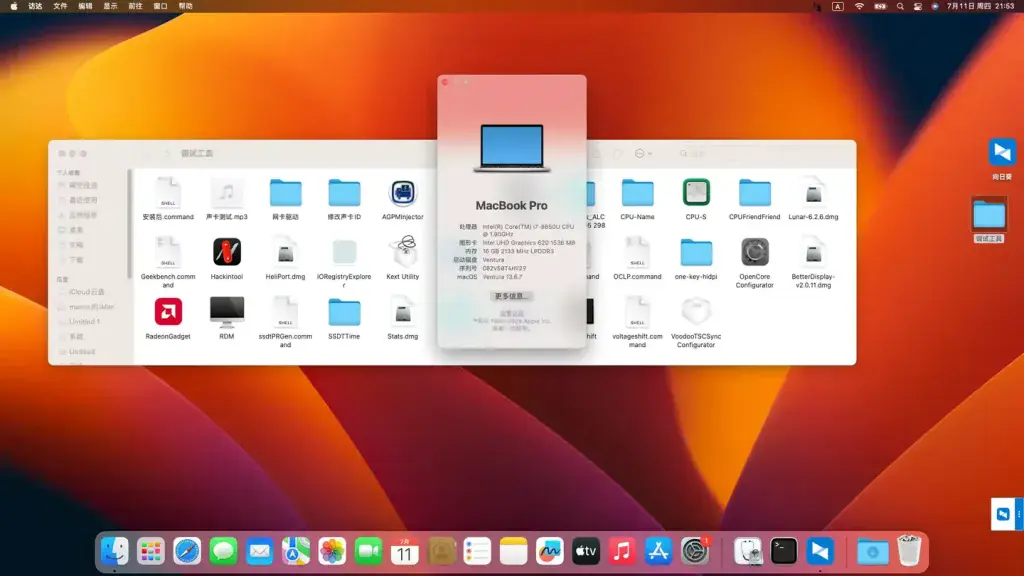Click 更多信息 button in About This Mac

(x=511, y=296)
